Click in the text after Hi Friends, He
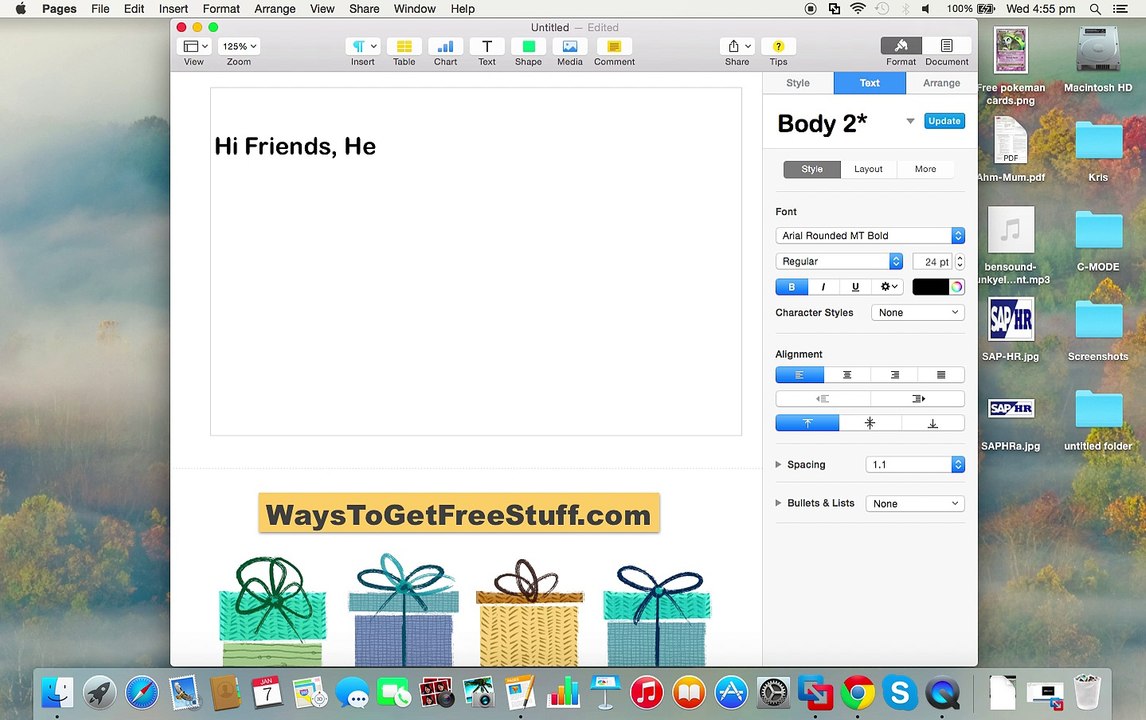Image resolution: width=1146 pixels, height=720 pixels. pos(377,146)
